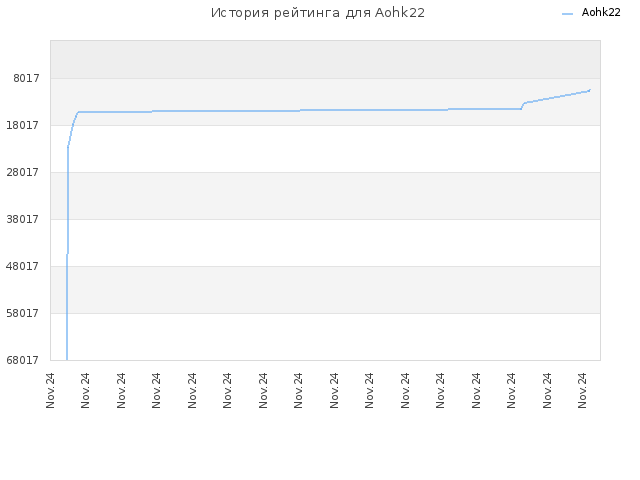Click the Aohk22 legend line marker
The height and width of the screenshot is (480, 640).
coord(567,14)
